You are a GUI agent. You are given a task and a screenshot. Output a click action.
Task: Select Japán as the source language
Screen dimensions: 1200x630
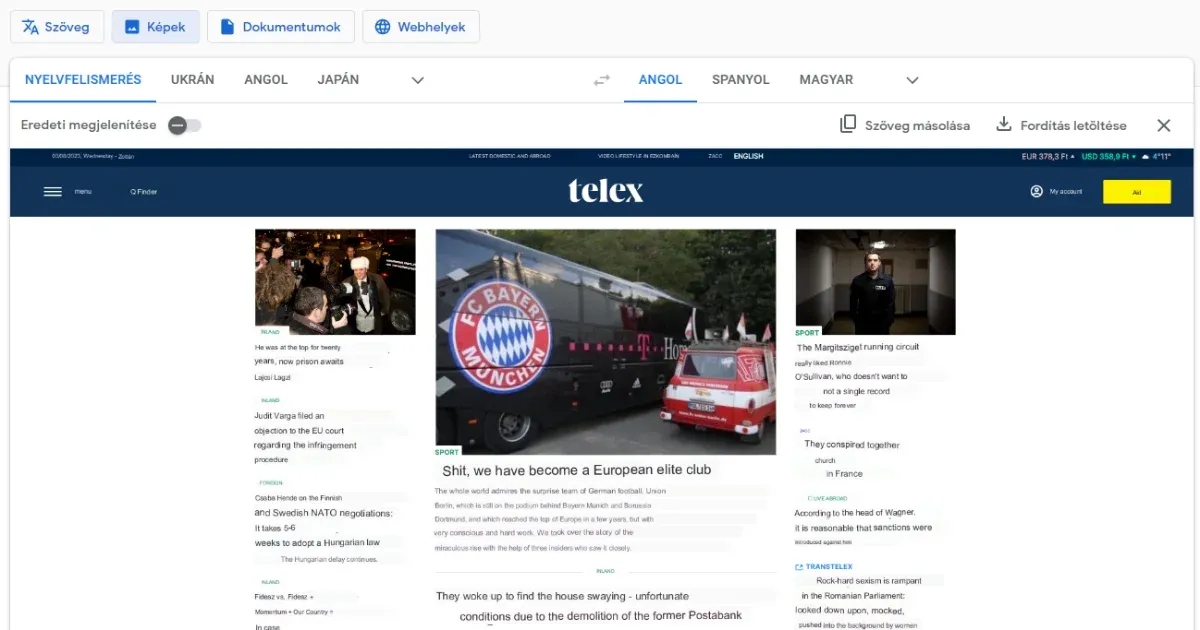[x=338, y=80]
